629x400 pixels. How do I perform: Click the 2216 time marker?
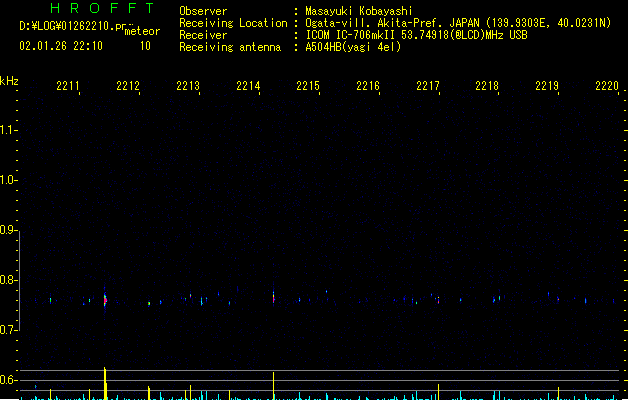[368, 86]
